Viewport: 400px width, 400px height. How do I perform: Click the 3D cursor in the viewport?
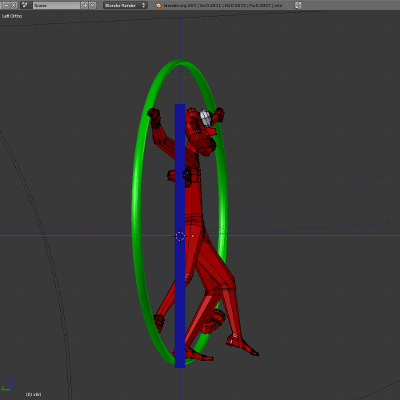180,236
